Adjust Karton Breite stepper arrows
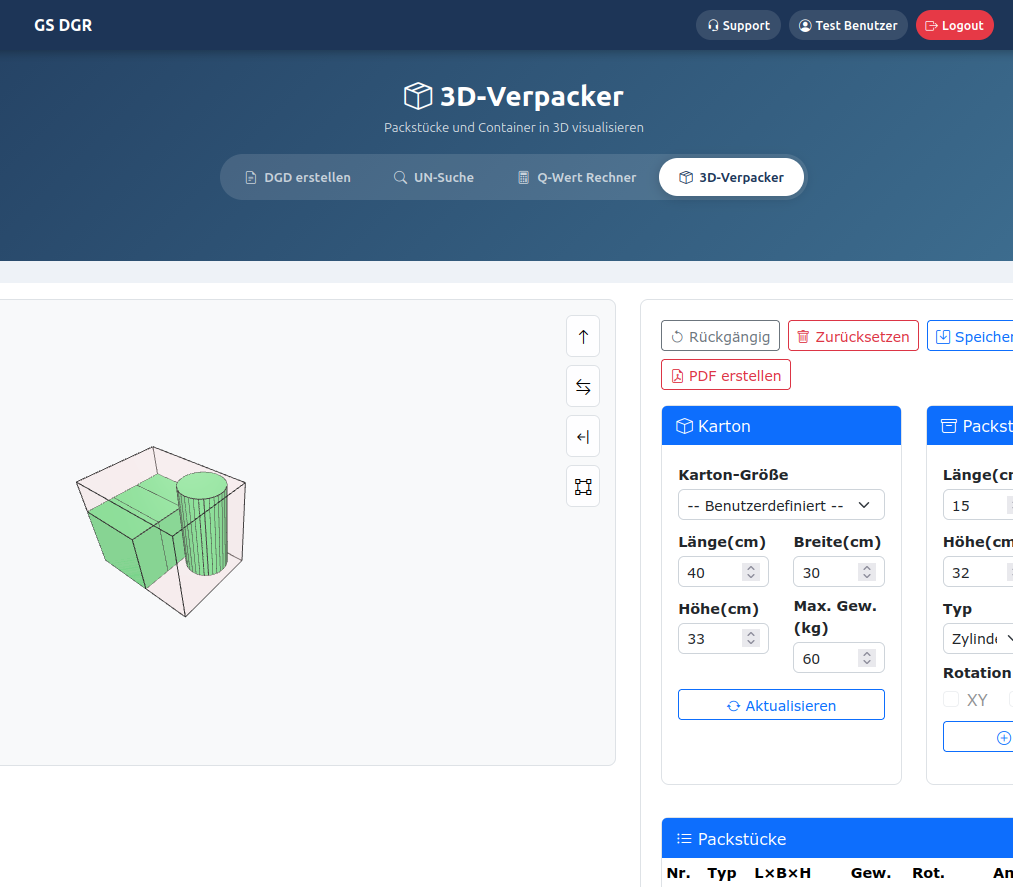This screenshot has width=1013, height=887. [867, 572]
